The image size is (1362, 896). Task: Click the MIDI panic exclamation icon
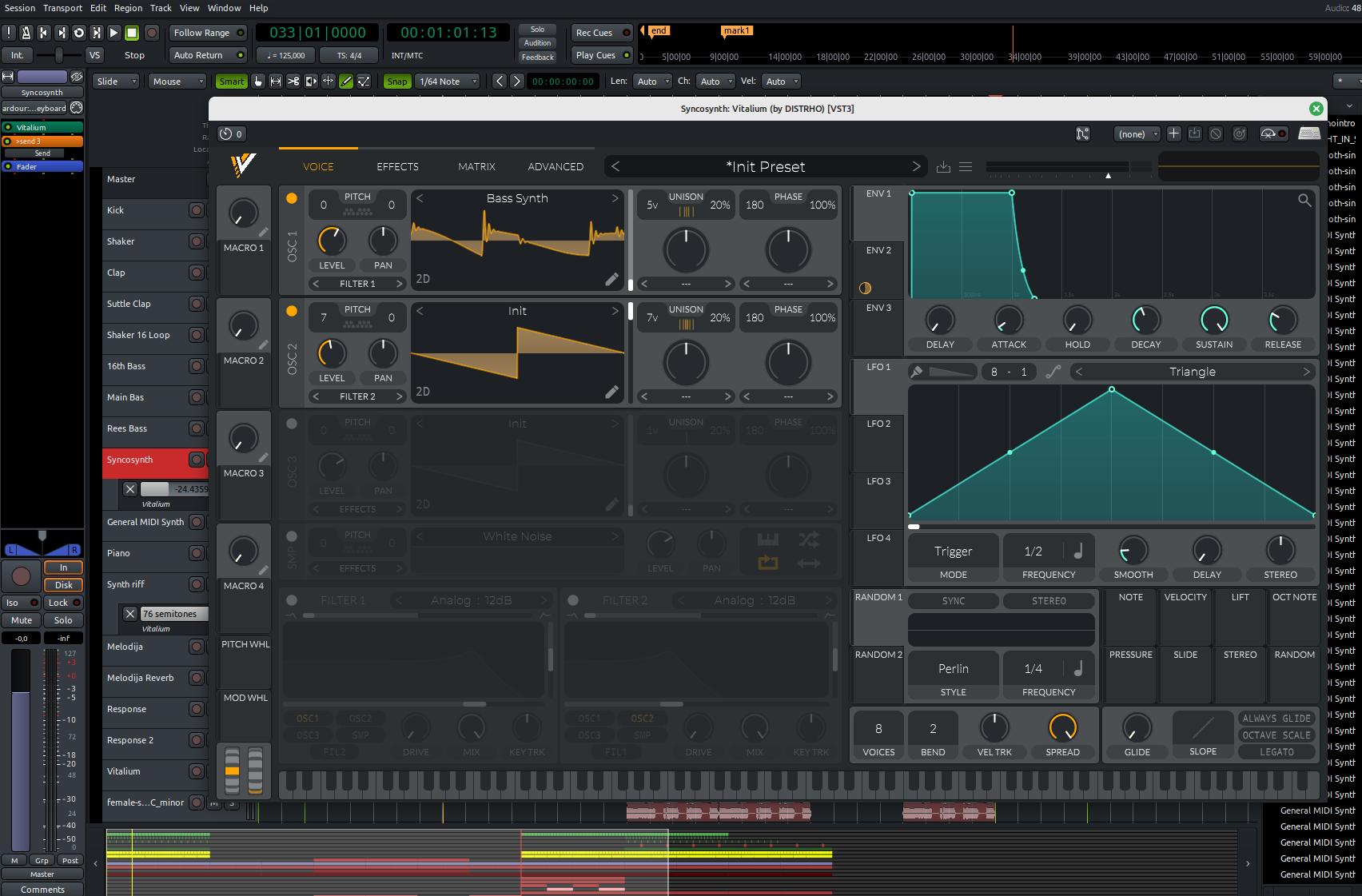[9, 33]
